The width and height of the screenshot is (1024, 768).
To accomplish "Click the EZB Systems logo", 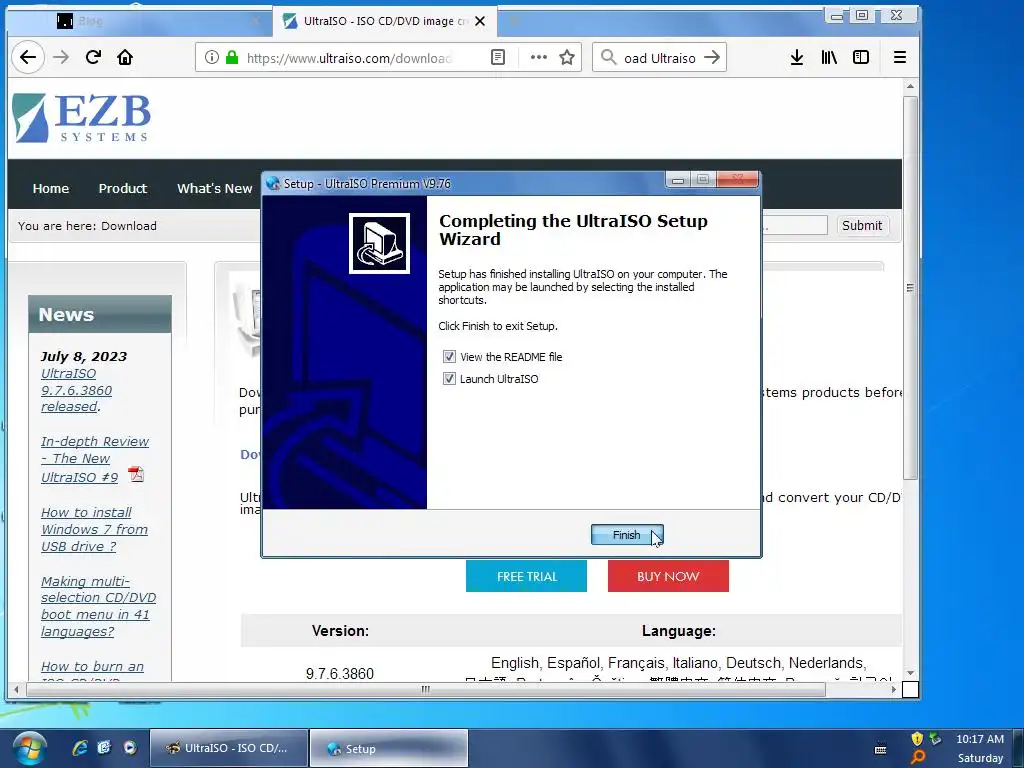I will point(82,118).
